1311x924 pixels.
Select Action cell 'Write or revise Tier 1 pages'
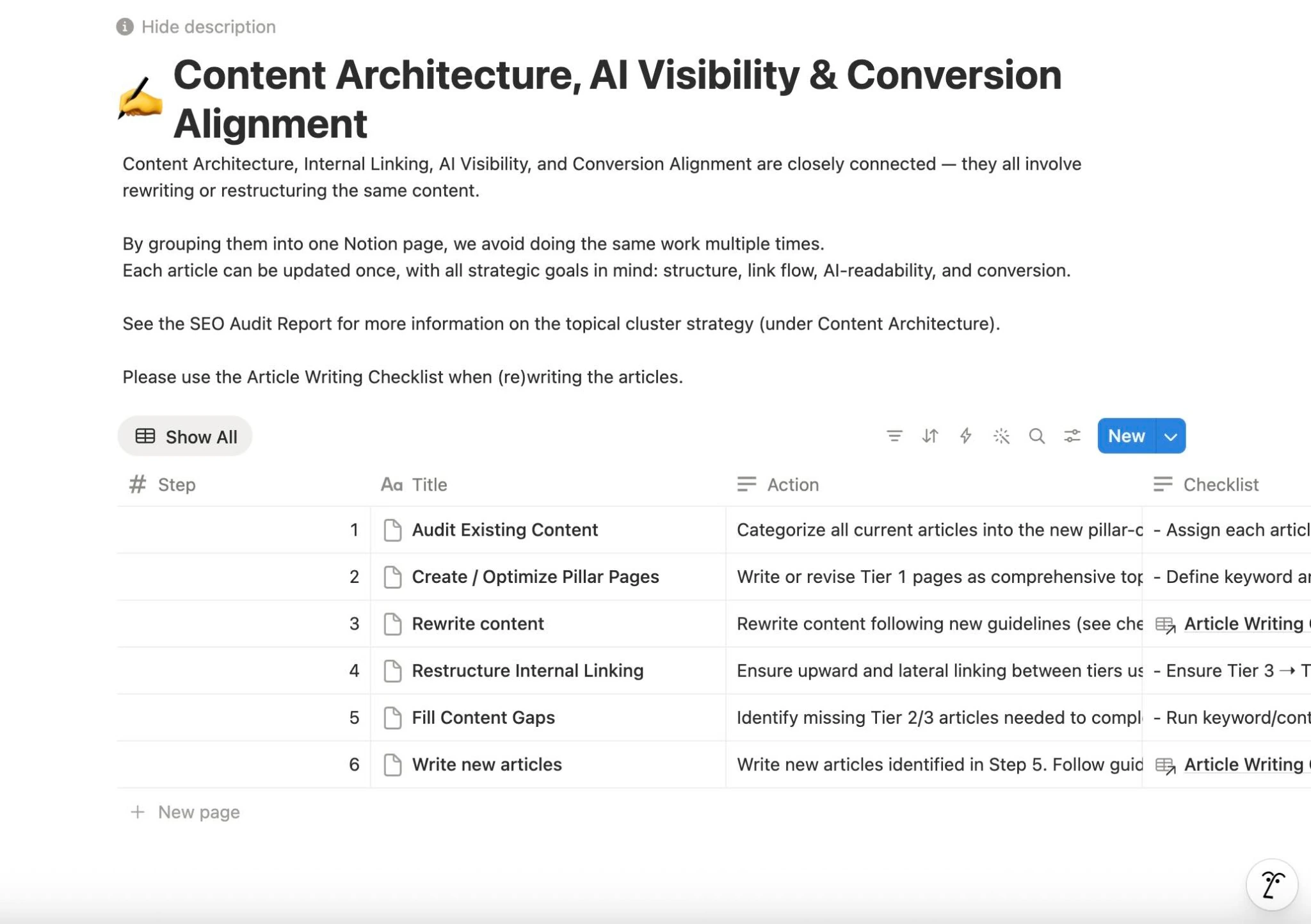(934, 577)
